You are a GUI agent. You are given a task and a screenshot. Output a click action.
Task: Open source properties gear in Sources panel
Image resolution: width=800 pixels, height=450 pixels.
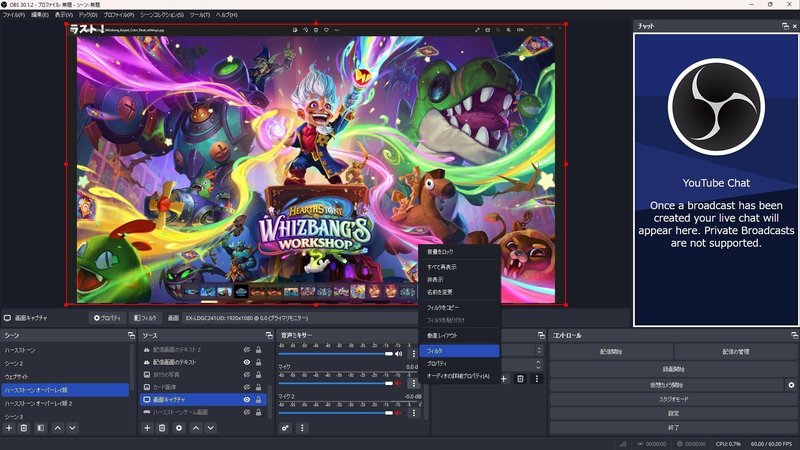pyautogui.click(x=179, y=428)
